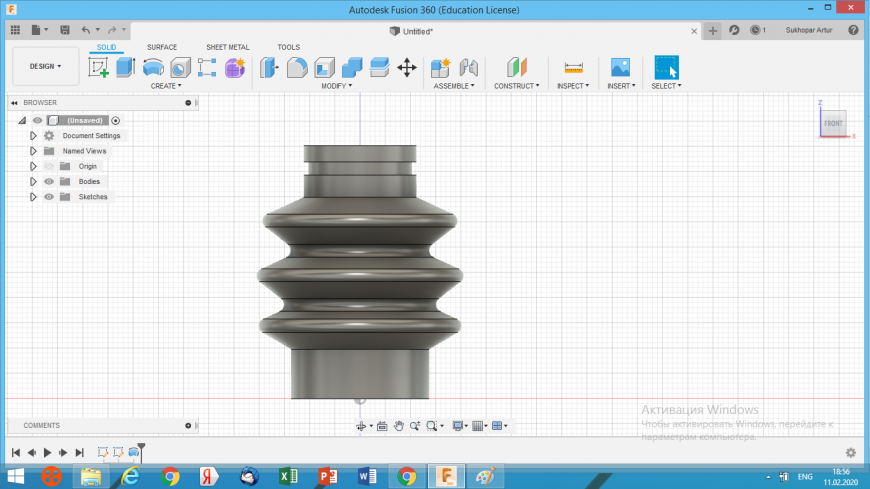Select the Combine tool
The height and width of the screenshot is (489, 870).
pos(352,68)
